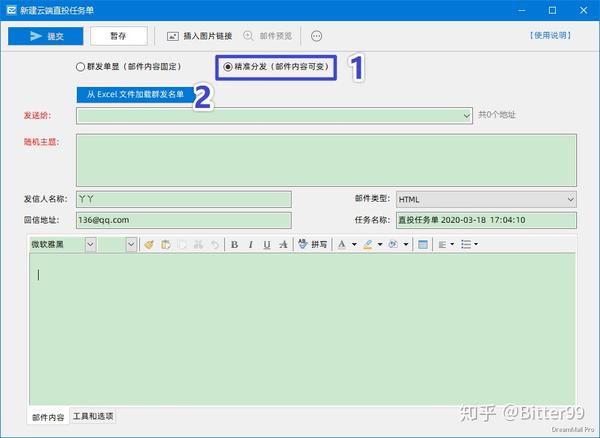Viewport: 600px width, 438px height.
Task: Switch to the 邮件内容 tab
Action: [x=48, y=417]
